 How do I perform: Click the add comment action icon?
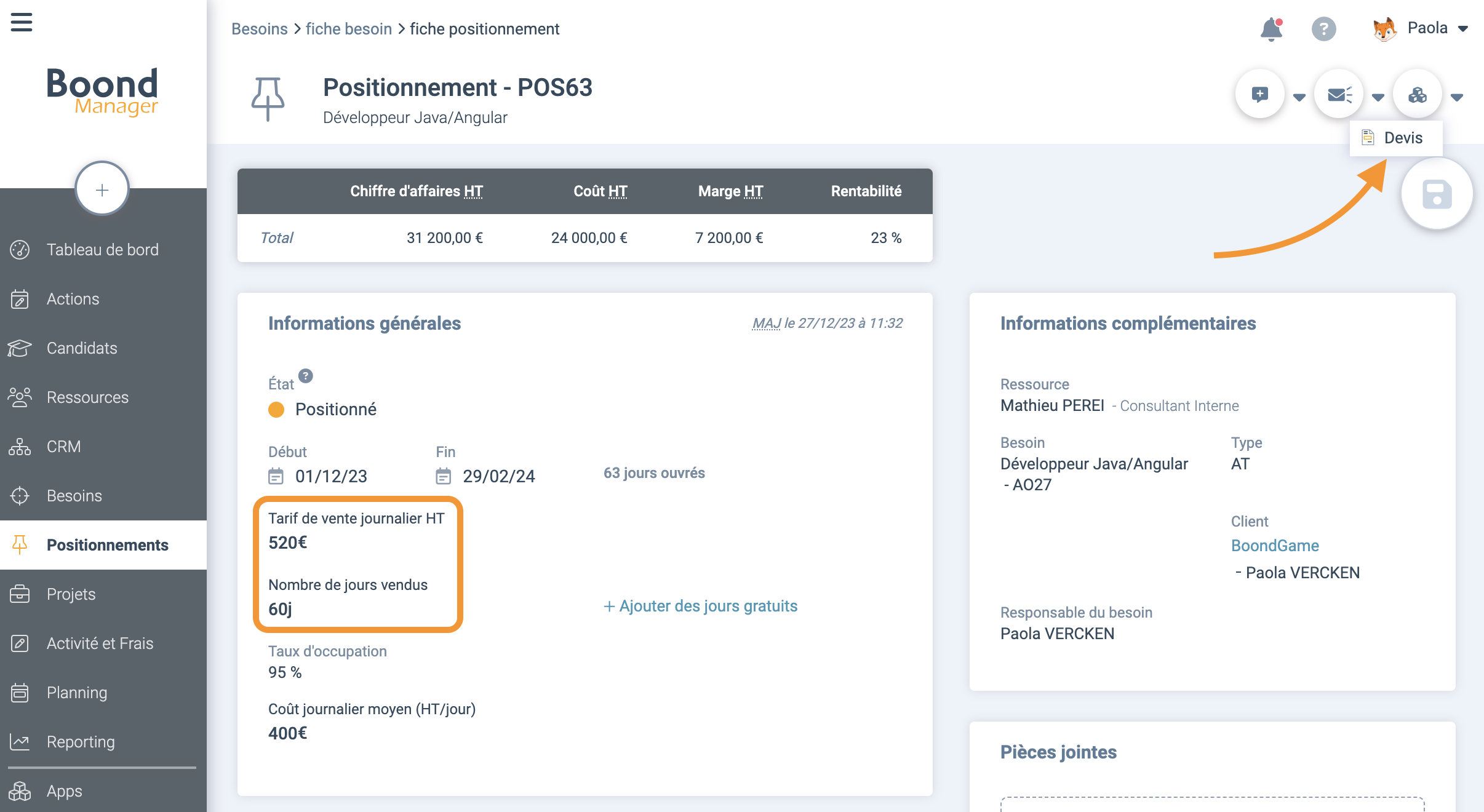coord(1259,95)
